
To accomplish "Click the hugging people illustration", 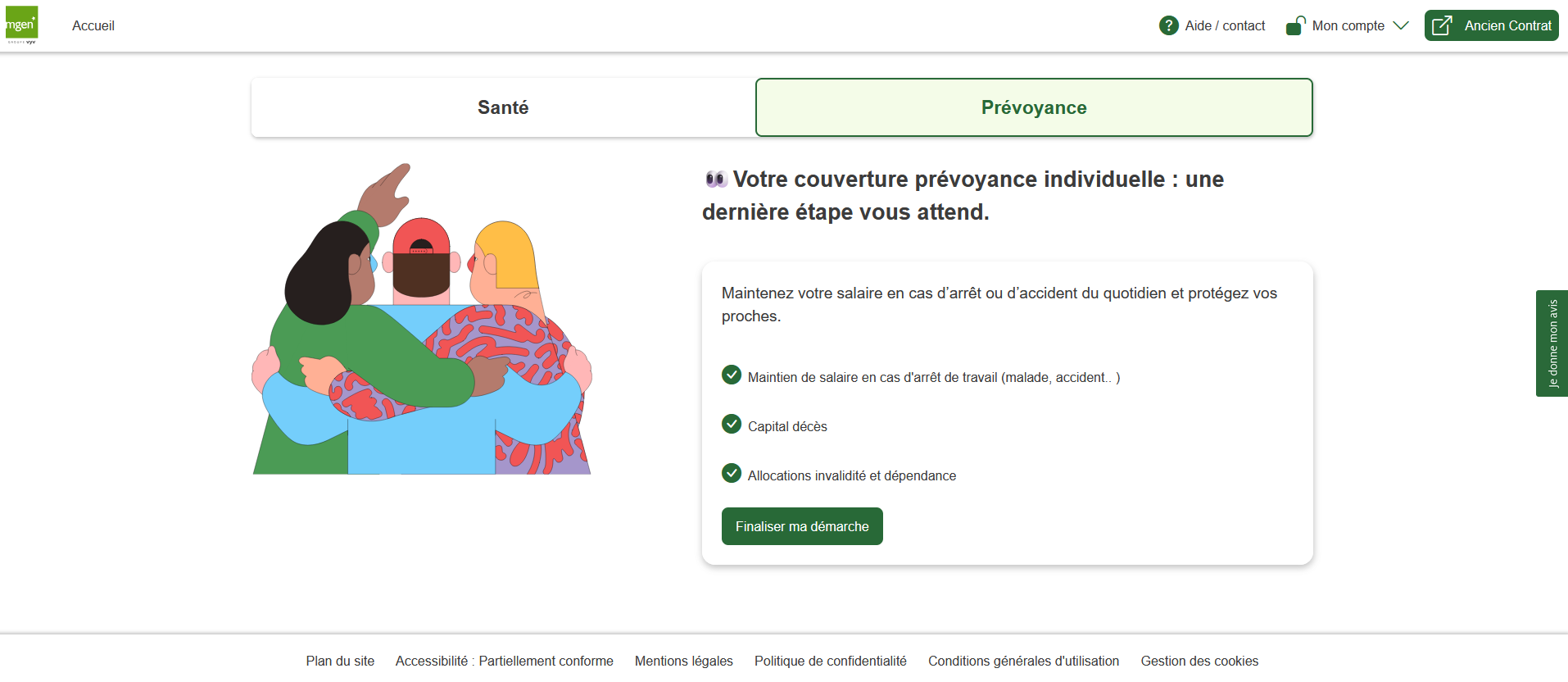I will 422,328.
